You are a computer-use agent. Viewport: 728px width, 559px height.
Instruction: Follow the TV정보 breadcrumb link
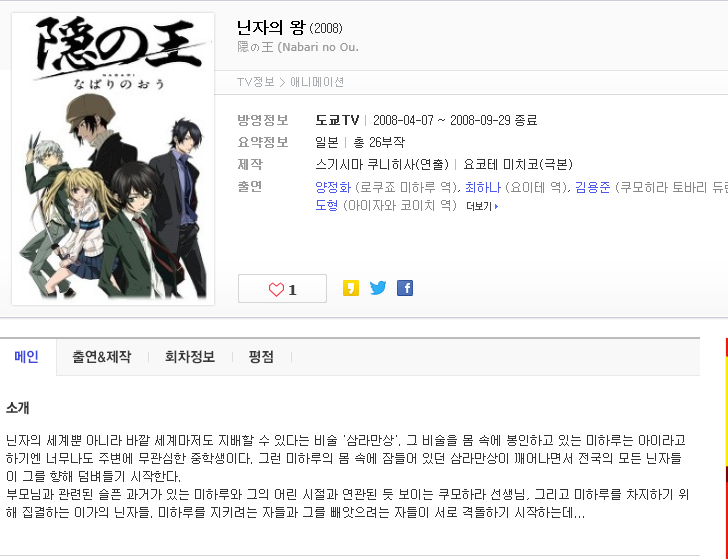tap(256, 82)
